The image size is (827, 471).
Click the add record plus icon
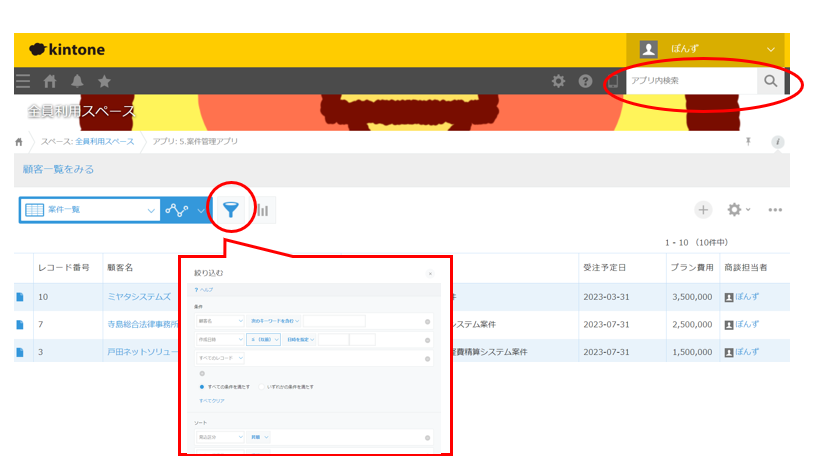(x=703, y=210)
